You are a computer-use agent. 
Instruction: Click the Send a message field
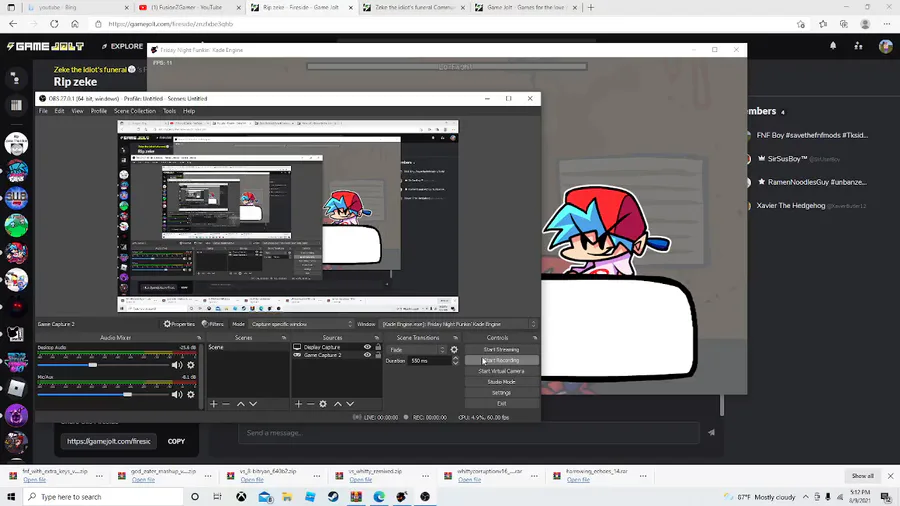pyautogui.click(x=469, y=433)
